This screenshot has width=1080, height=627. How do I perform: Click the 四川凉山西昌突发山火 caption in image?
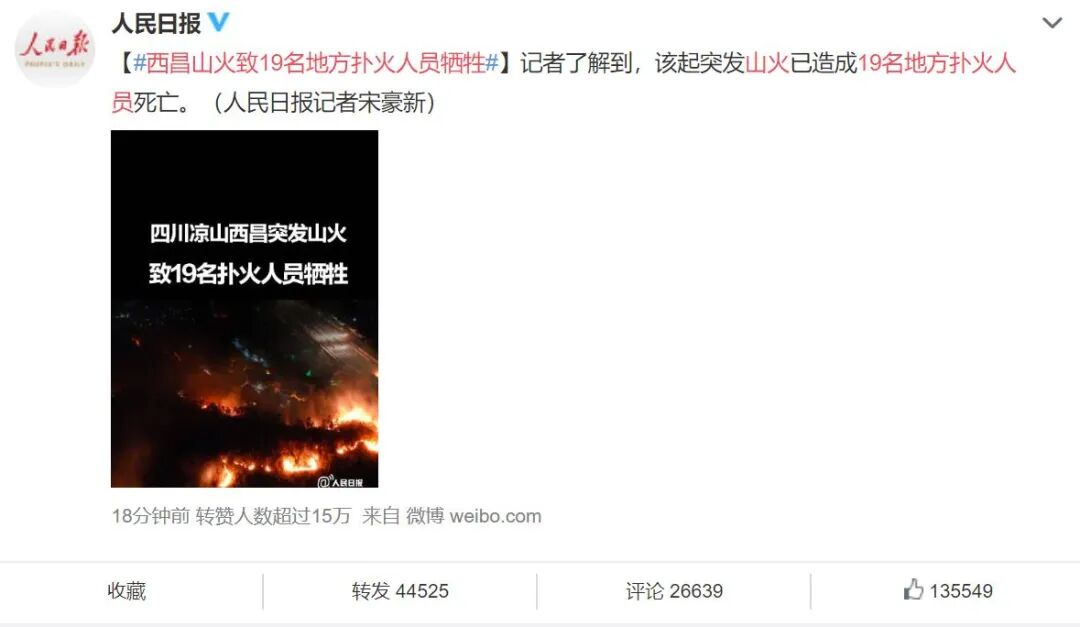pyautogui.click(x=248, y=234)
